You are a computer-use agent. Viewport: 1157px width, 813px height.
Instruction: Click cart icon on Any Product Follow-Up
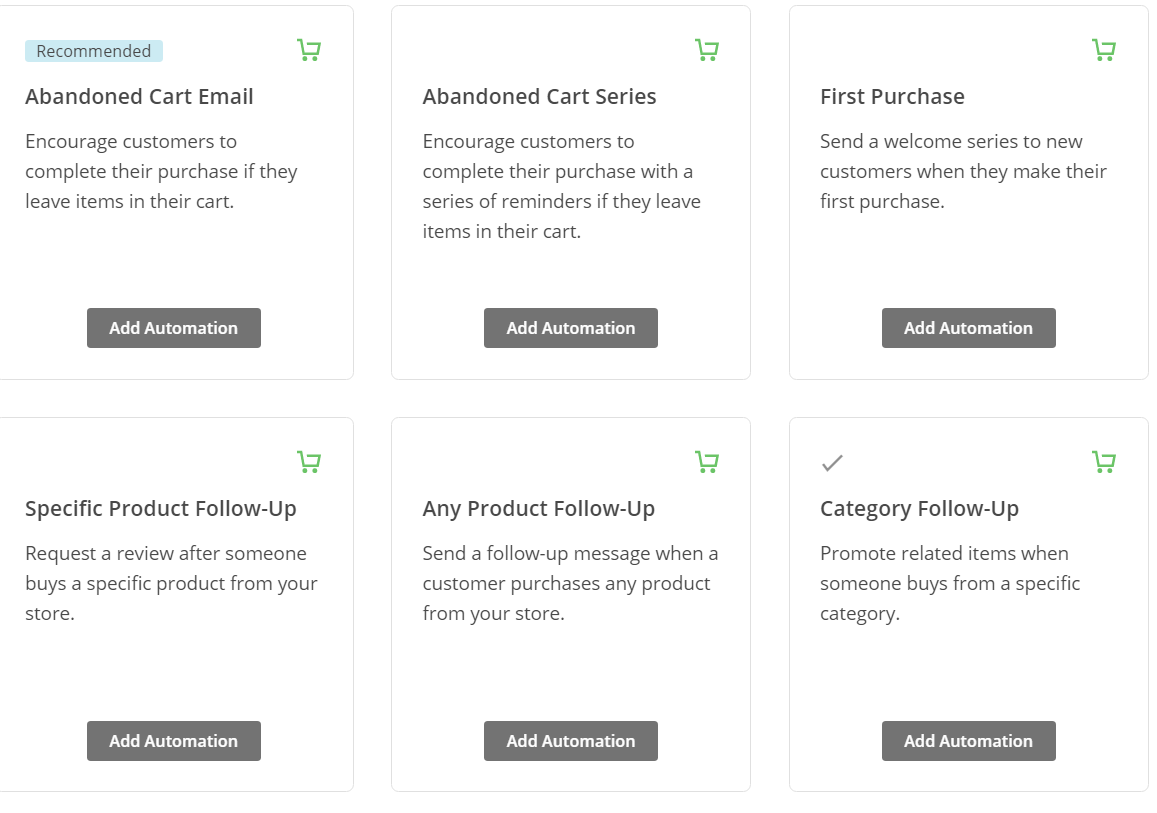707,462
